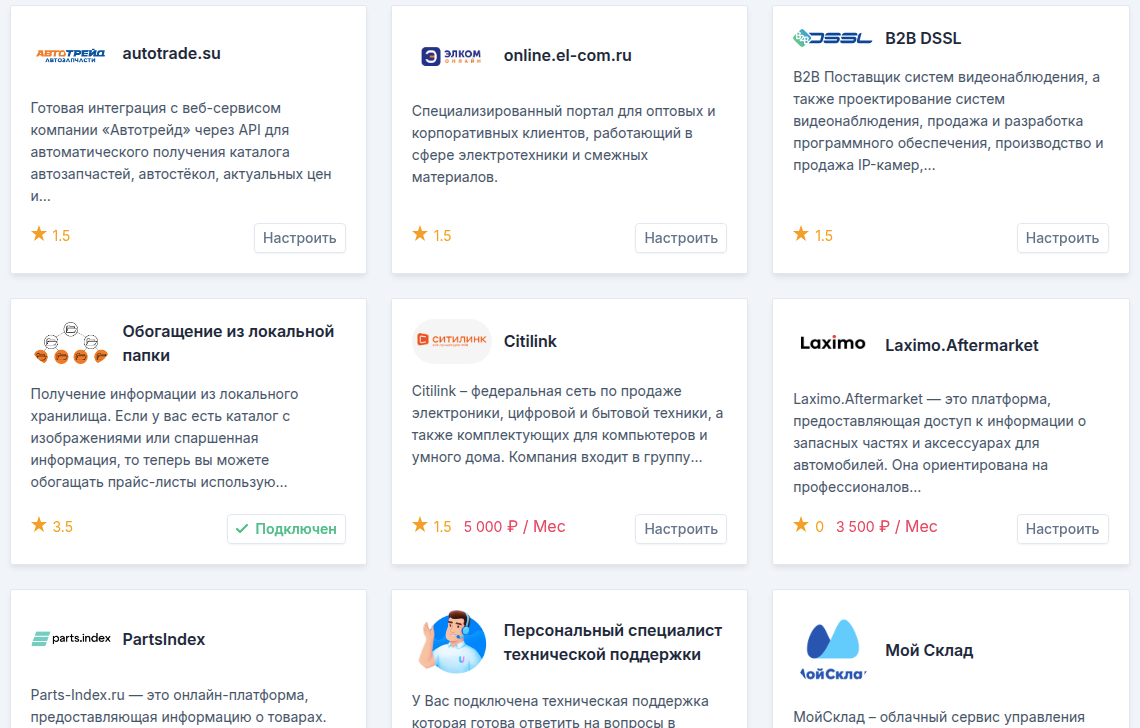Open Персональный специалист технической поддержки title

tap(613, 642)
